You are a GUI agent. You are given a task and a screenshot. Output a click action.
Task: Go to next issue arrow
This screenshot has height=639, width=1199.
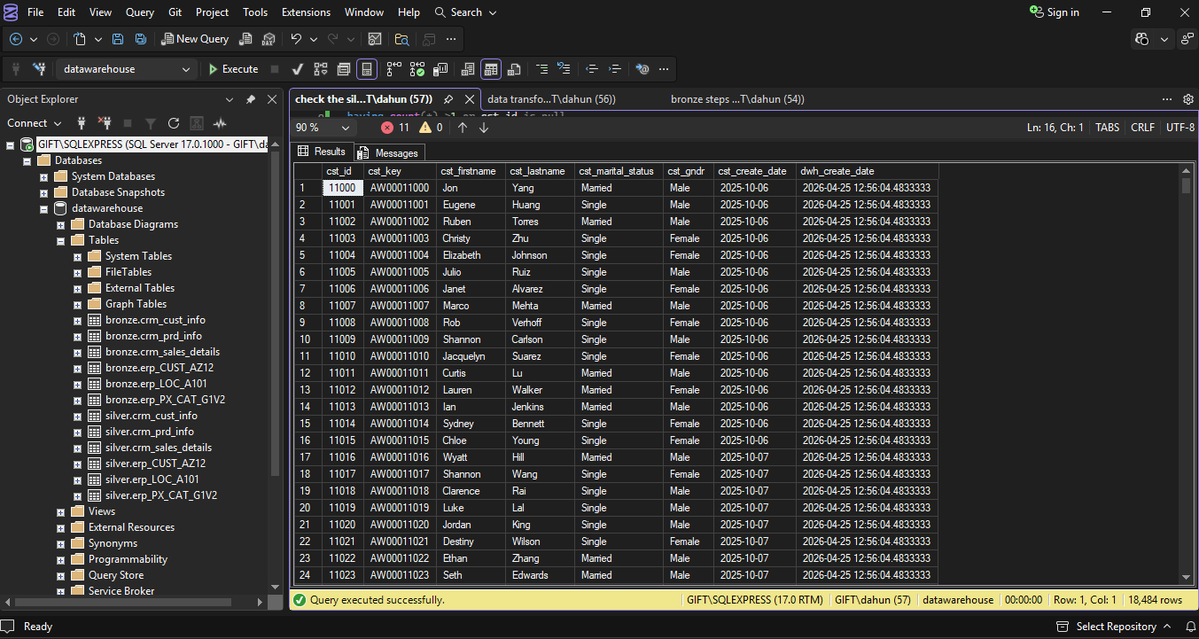pos(483,128)
